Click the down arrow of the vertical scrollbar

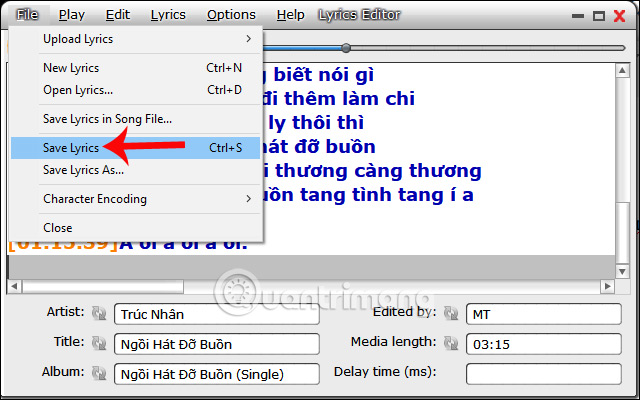(x=622, y=271)
